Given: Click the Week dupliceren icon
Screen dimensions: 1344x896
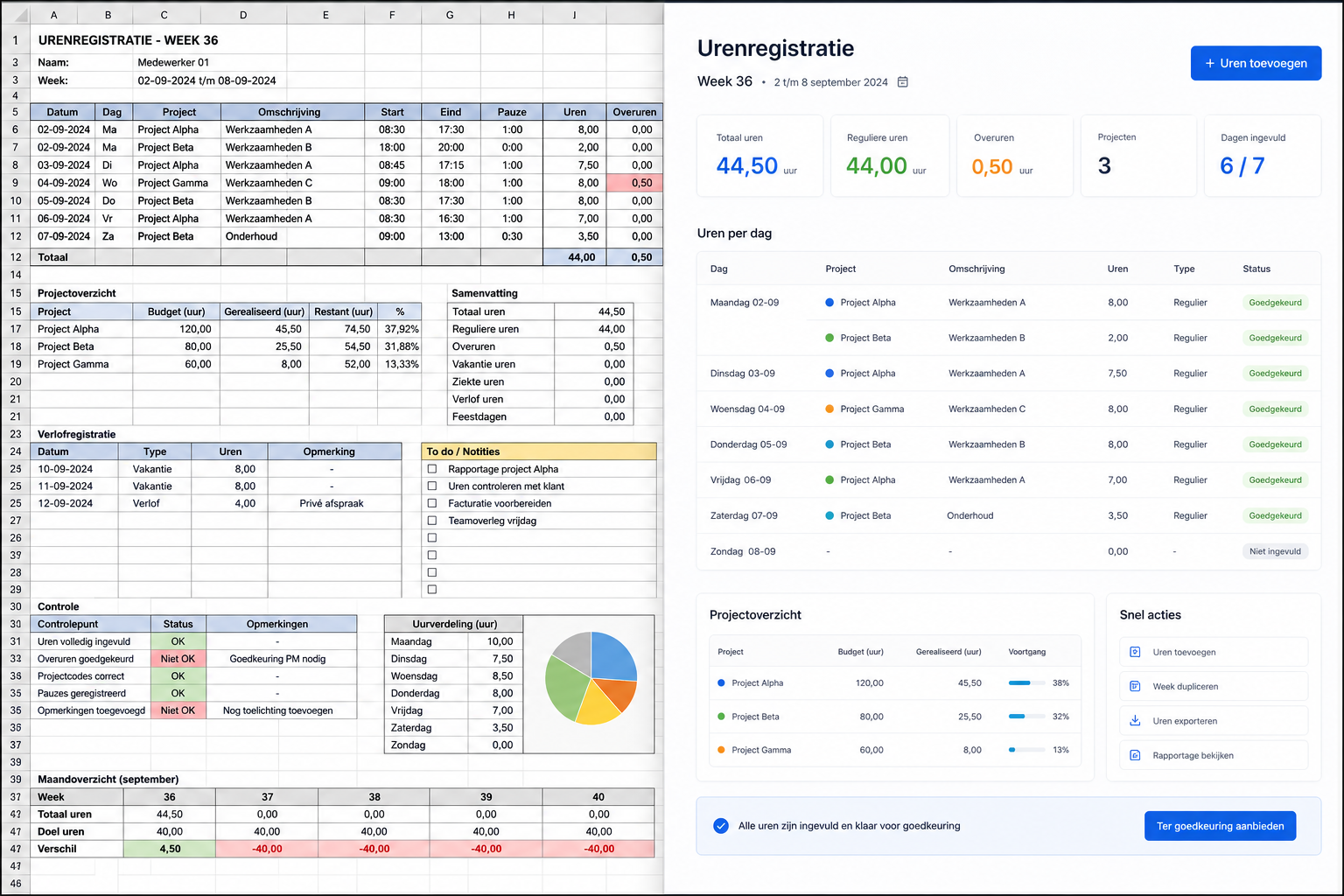Looking at the screenshot, I should (1135, 686).
